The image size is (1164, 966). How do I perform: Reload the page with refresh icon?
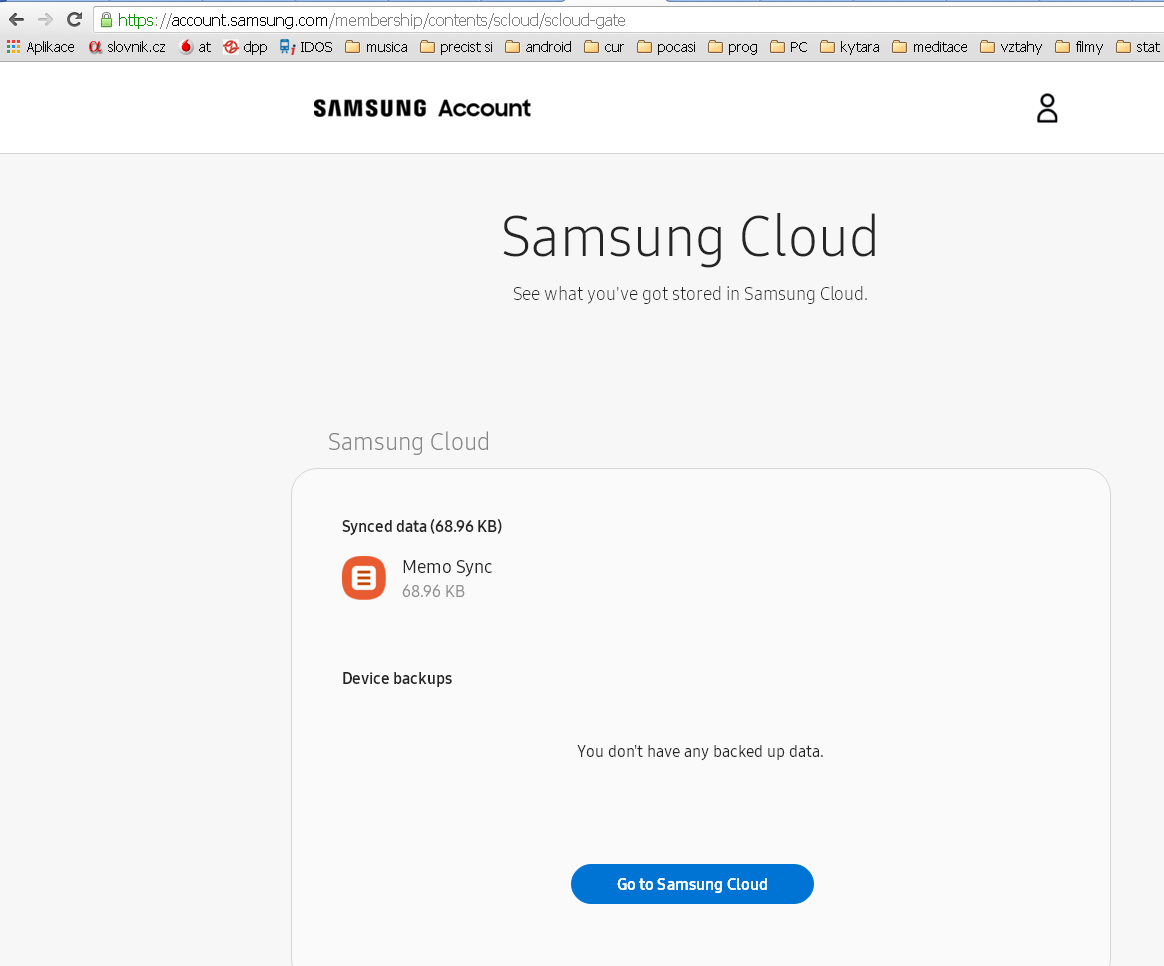click(x=74, y=19)
